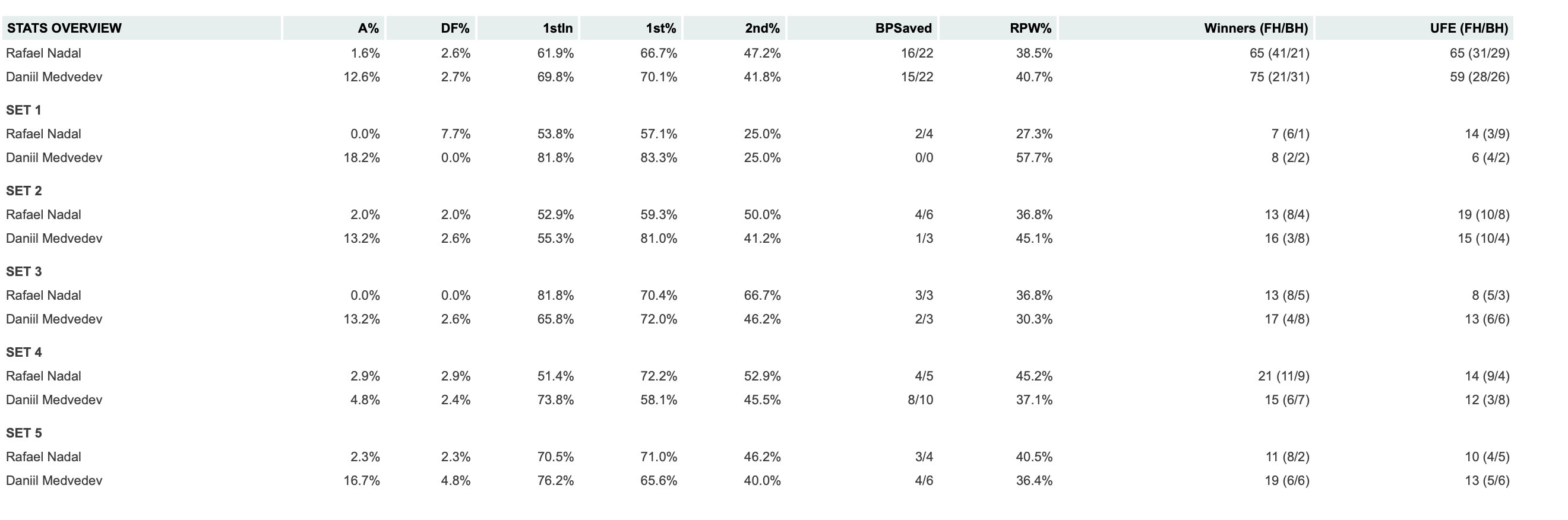Select the 1stIn column header
Viewport: 1568px width, 520px height.
click(x=558, y=28)
